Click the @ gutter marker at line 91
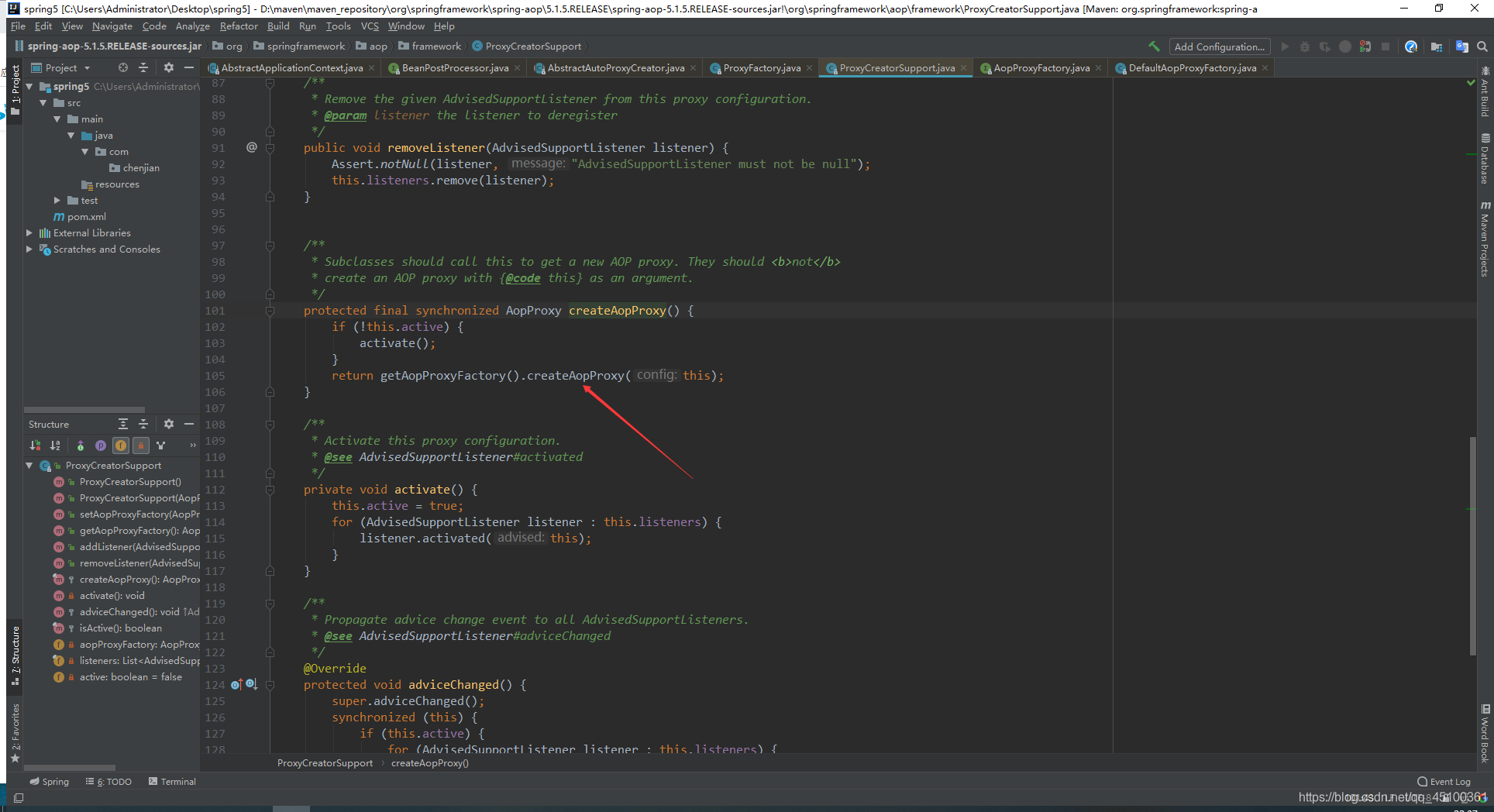The width and height of the screenshot is (1494, 812). (x=252, y=147)
